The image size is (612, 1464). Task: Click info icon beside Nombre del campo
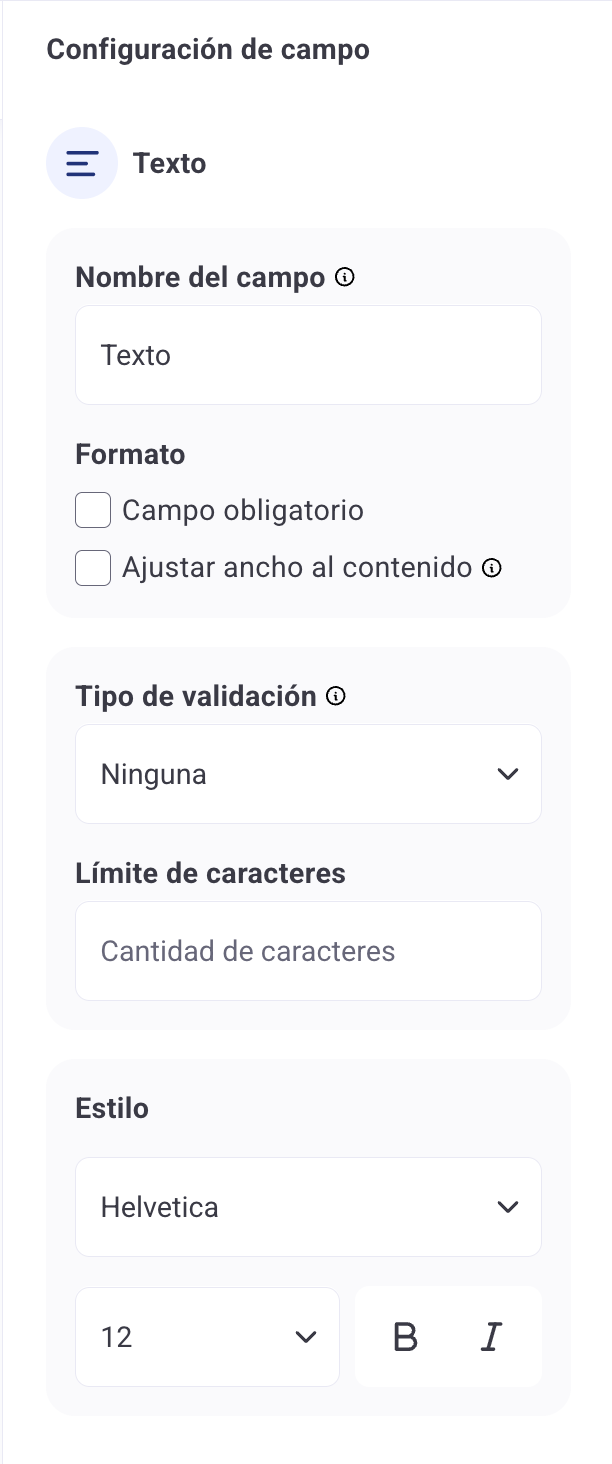tap(345, 277)
